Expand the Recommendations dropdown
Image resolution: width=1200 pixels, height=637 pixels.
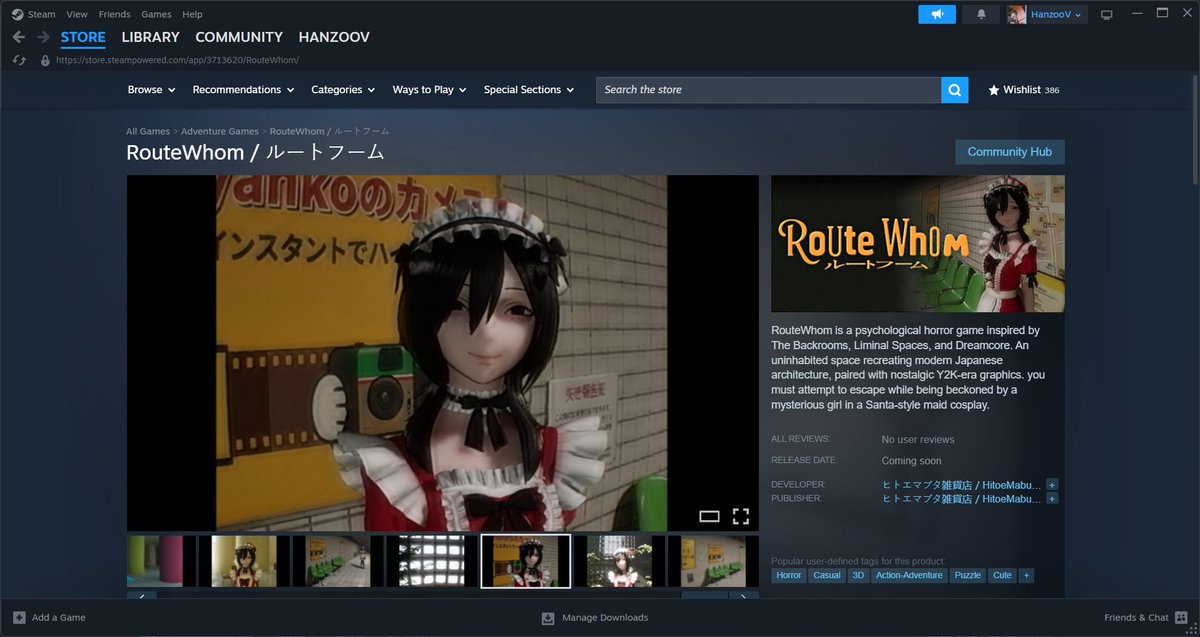243,89
